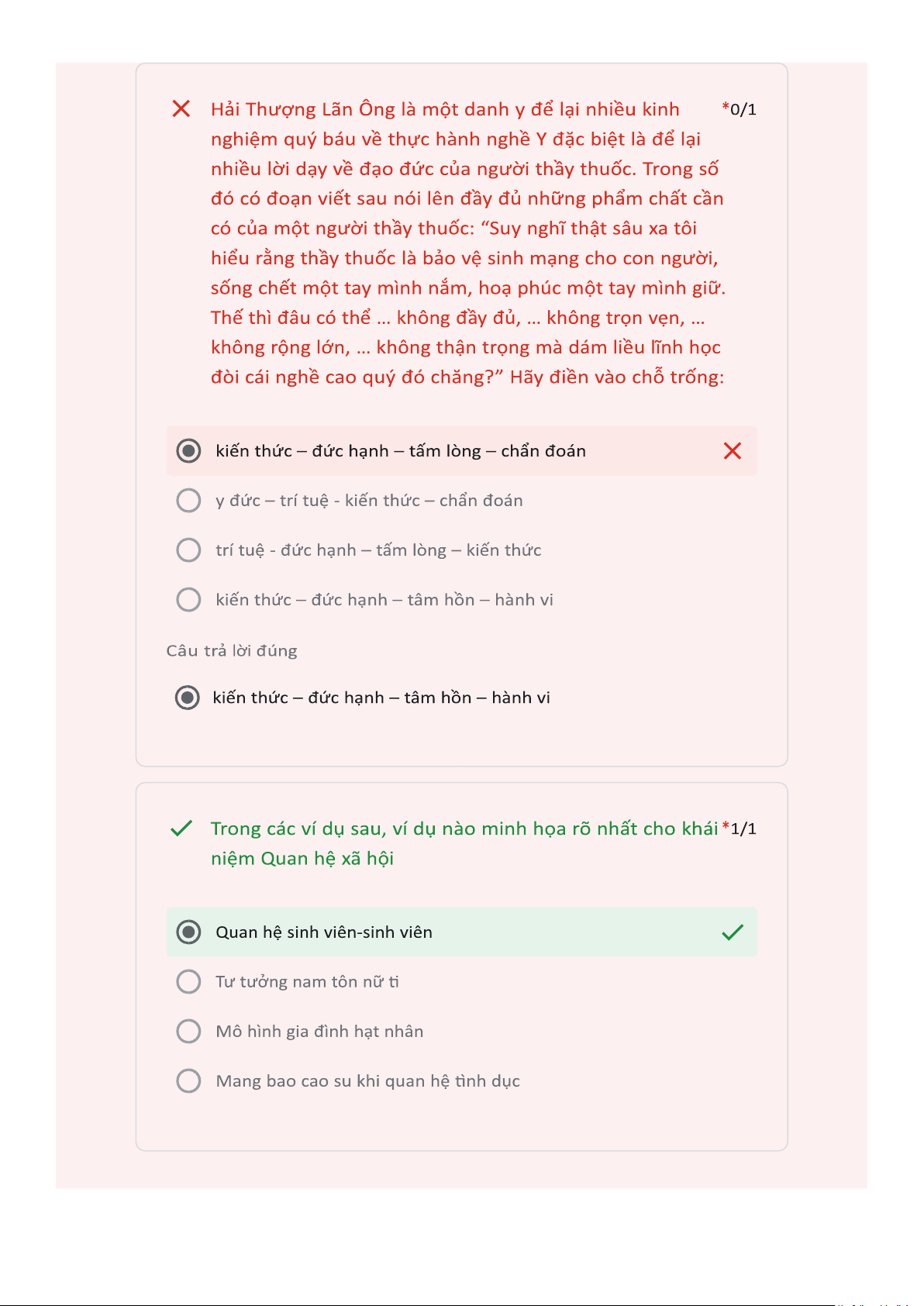Viewport: 924px width, 1306px height.
Task: Choose 'Tư tưởng nam tôn nữ ti' option
Action: [x=188, y=982]
